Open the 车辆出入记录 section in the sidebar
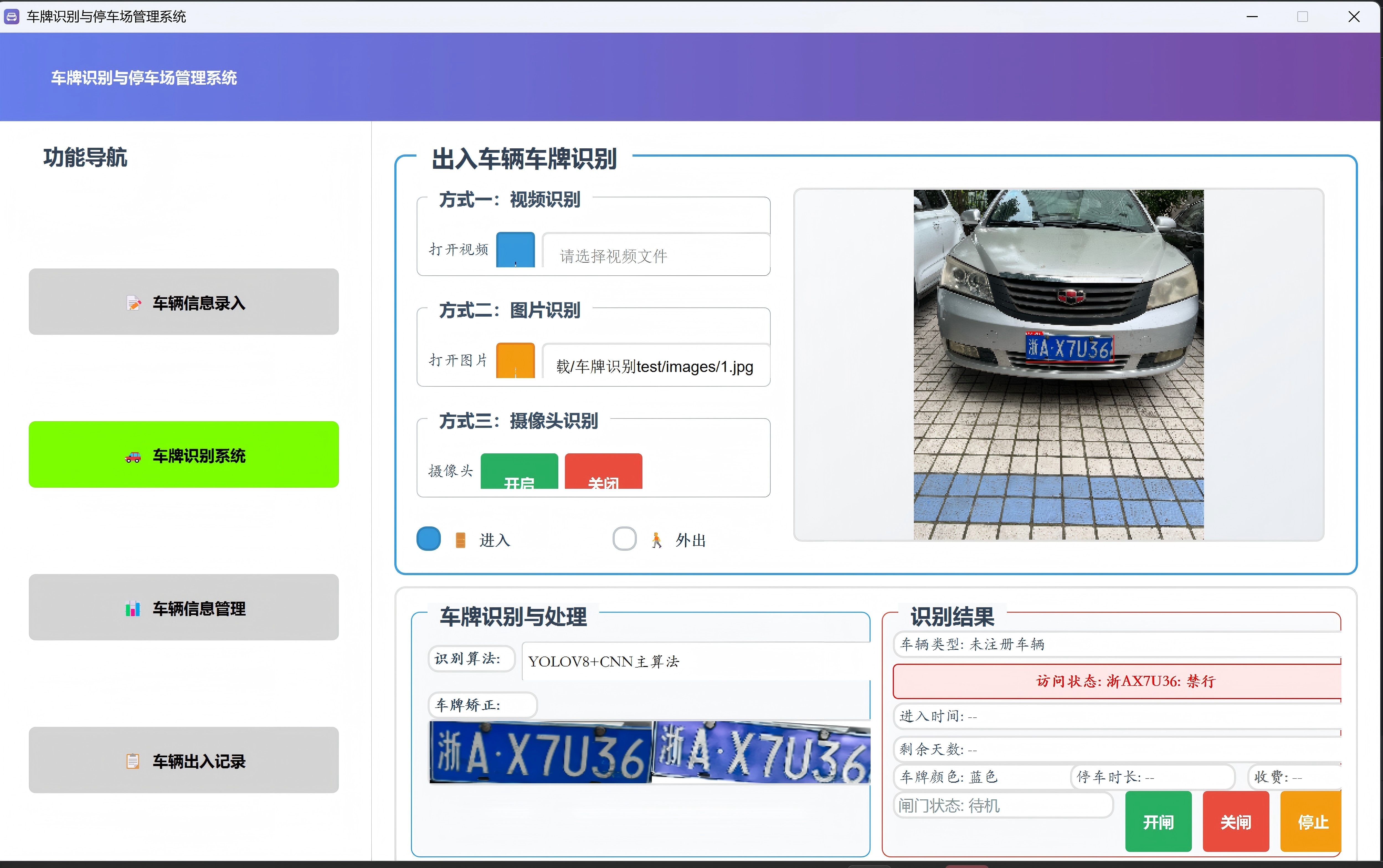The image size is (1383, 868). coord(183,761)
